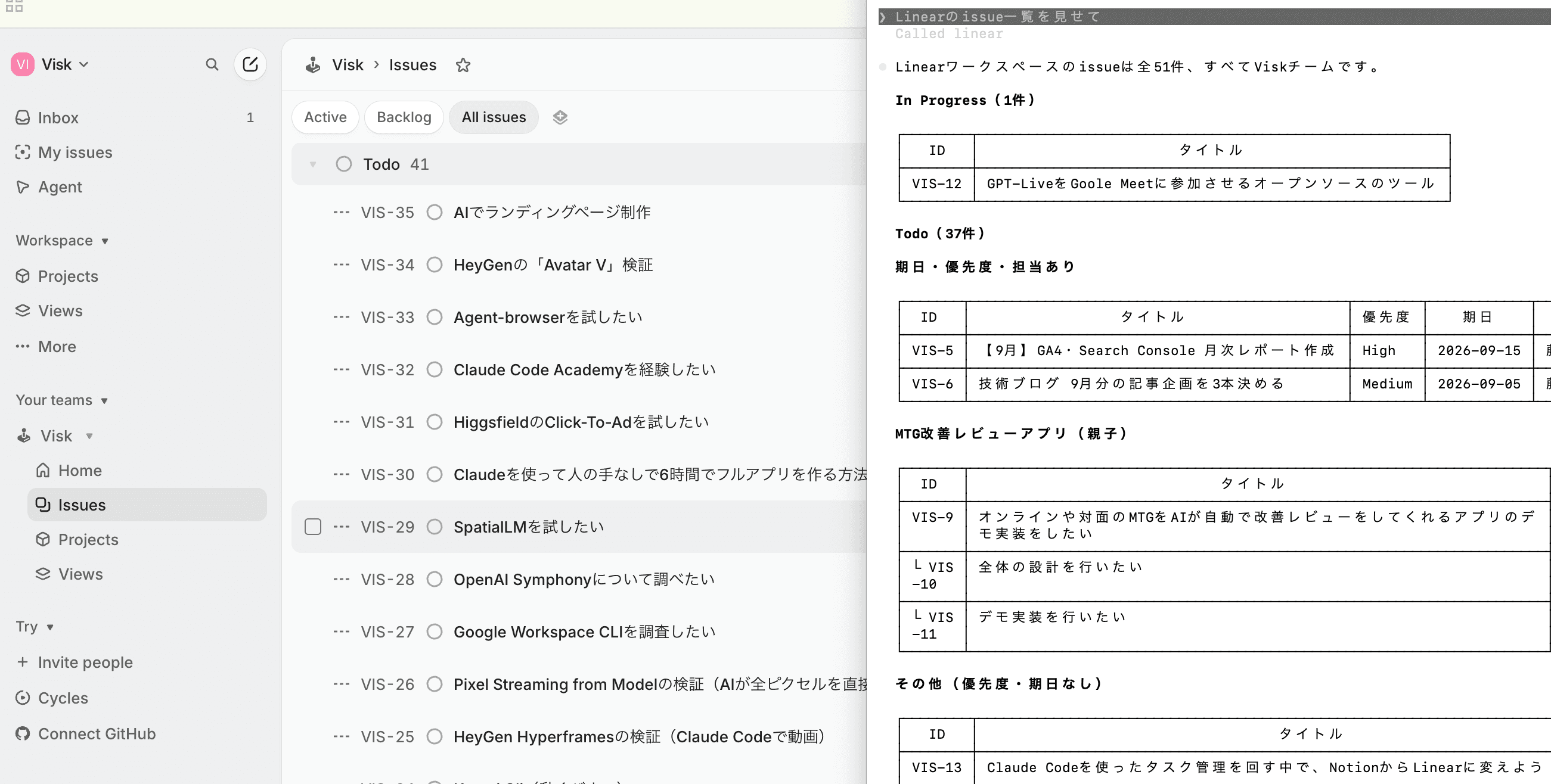This screenshot has width=1551, height=784.
Task: Click the grid icon at window top-left
Action: pyautogui.click(x=14, y=6)
